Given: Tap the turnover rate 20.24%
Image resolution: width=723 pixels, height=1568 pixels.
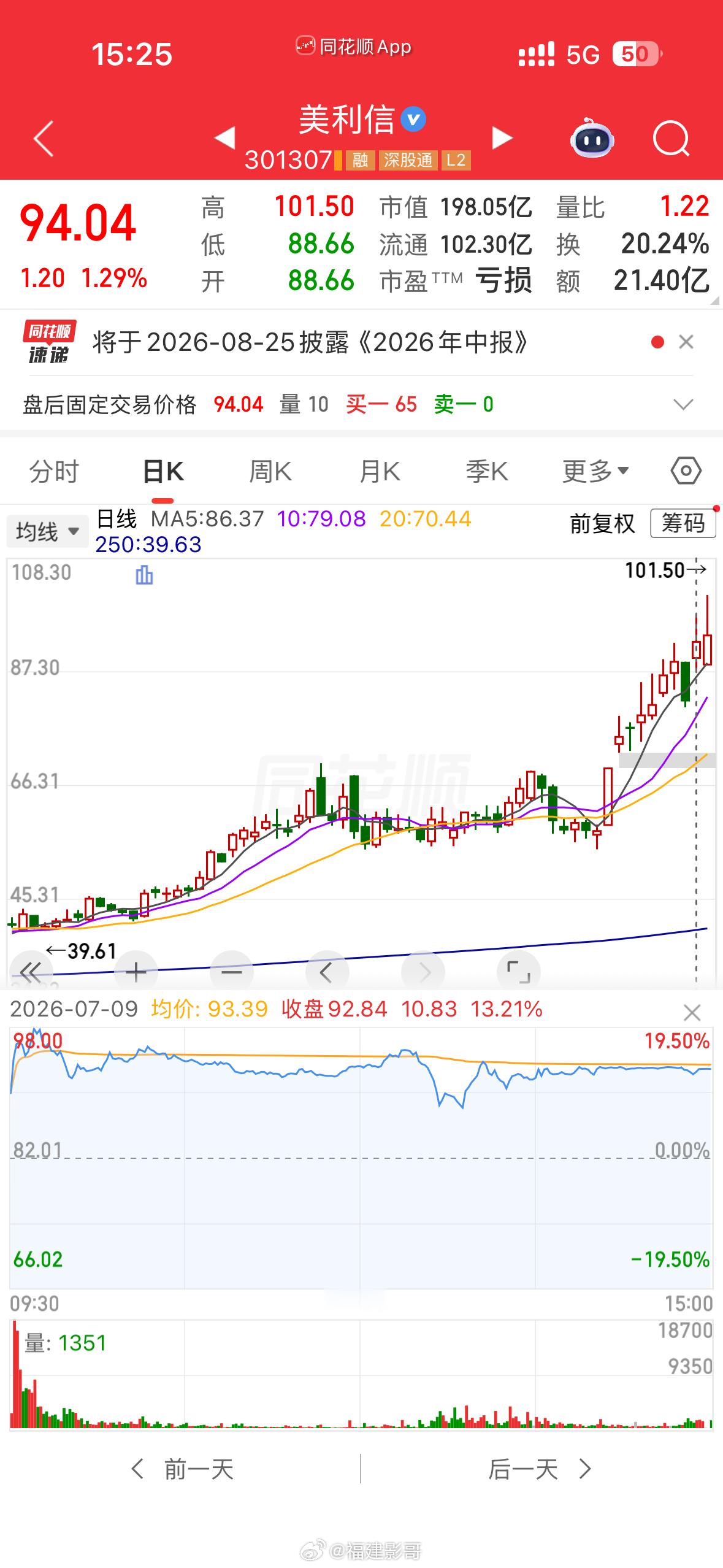Looking at the screenshot, I should coord(665,244).
